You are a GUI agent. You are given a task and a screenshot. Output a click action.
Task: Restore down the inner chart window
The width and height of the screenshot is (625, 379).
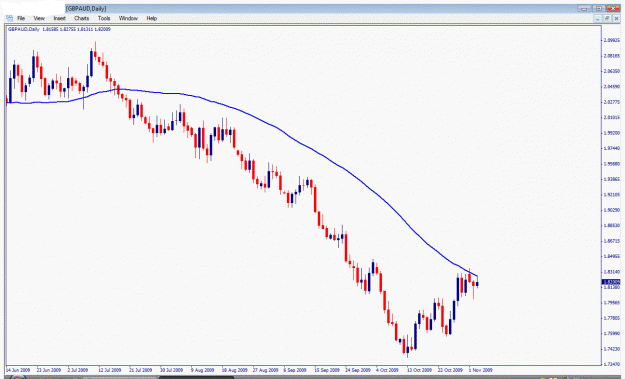(607, 19)
